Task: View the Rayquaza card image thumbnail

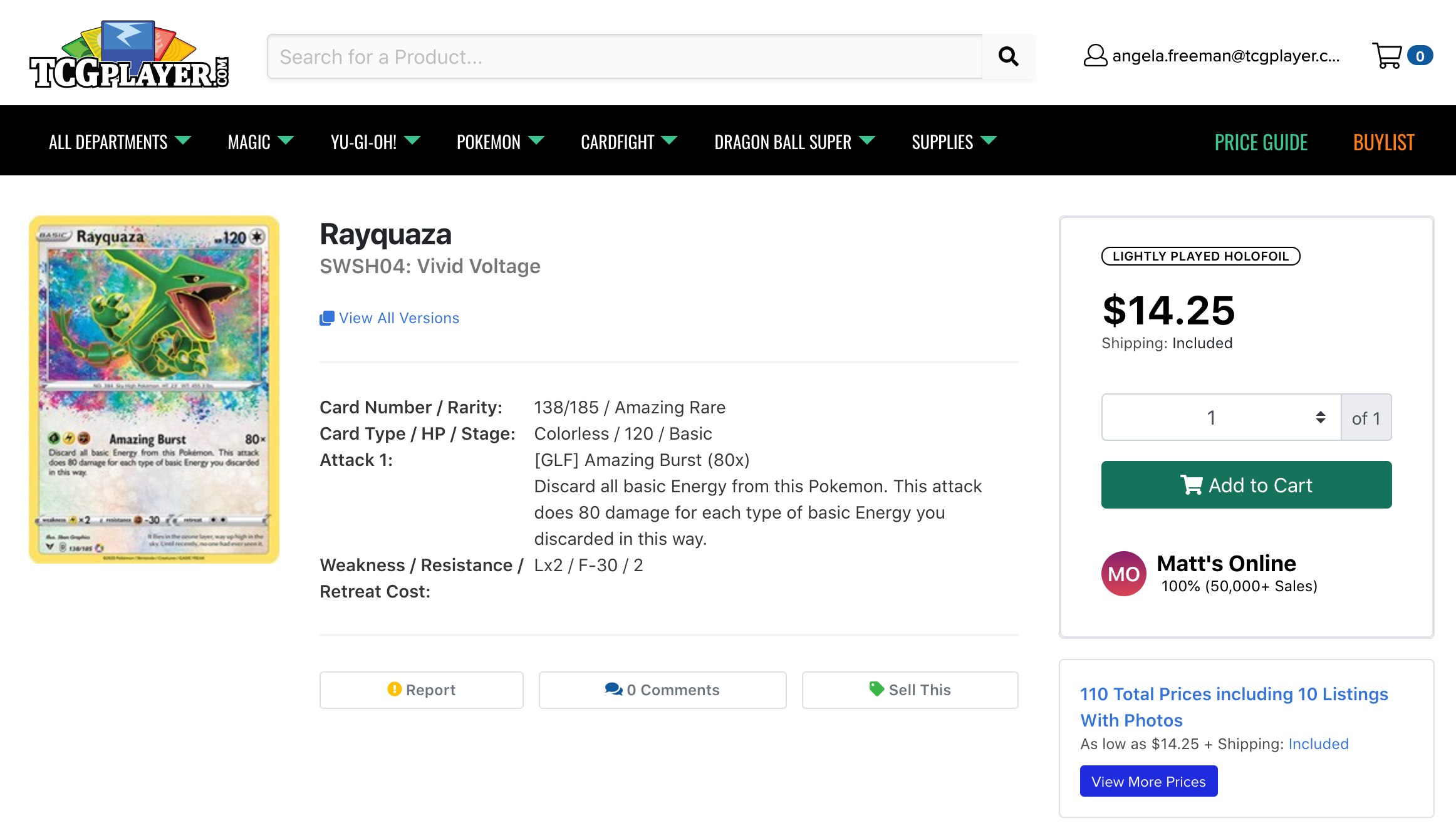Action: tap(153, 390)
